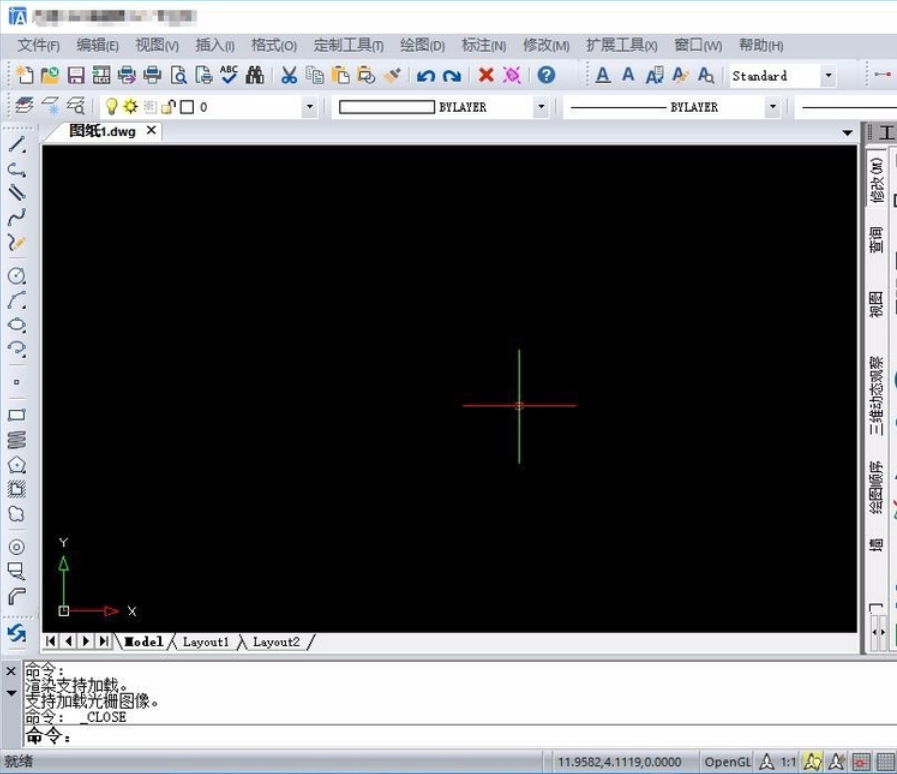Open the 扩展工具(X) menu

(621, 45)
